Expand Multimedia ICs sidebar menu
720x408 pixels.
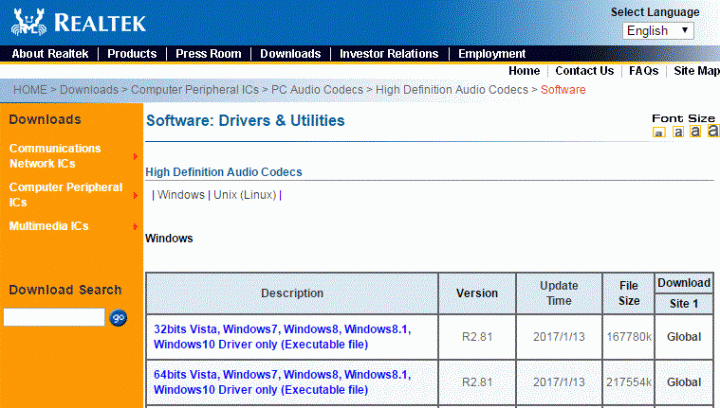135,226
